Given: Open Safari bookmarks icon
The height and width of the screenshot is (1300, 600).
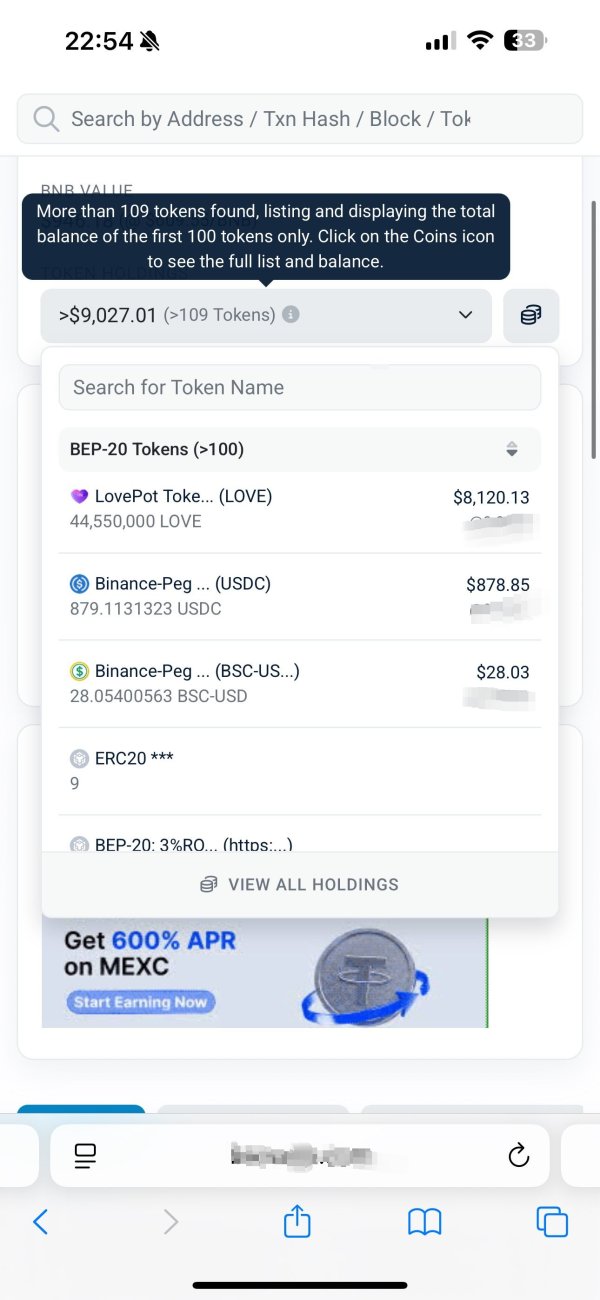Looking at the screenshot, I should 425,1221.
